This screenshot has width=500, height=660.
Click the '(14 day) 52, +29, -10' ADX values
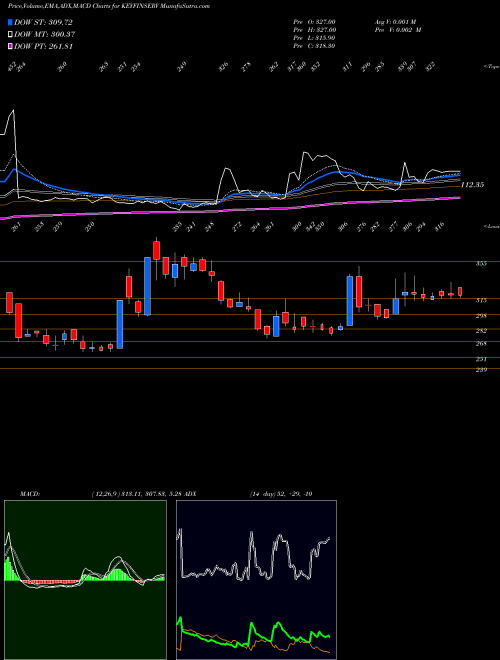click(x=281, y=494)
